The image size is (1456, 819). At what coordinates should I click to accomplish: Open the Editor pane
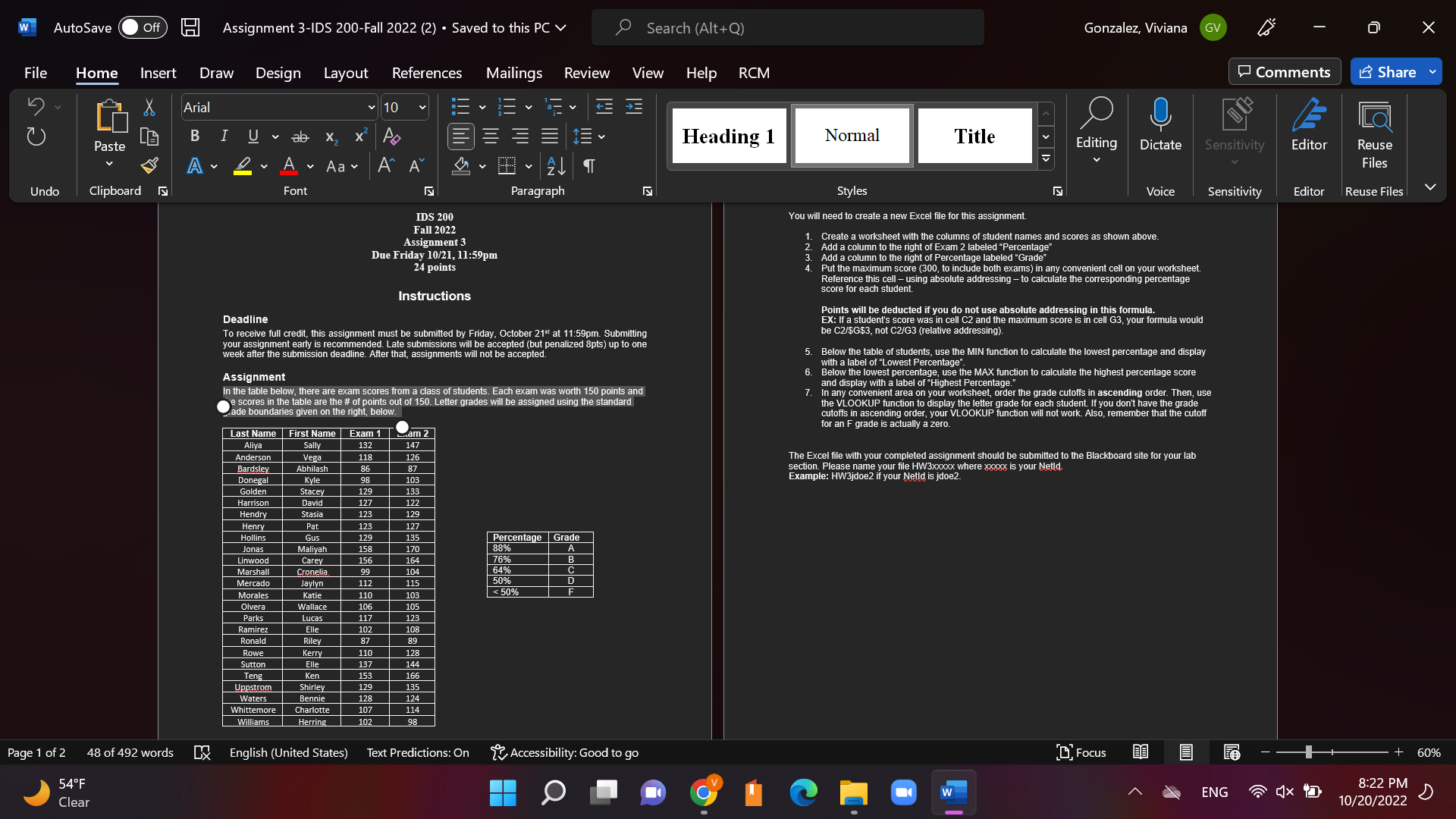[x=1309, y=125]
